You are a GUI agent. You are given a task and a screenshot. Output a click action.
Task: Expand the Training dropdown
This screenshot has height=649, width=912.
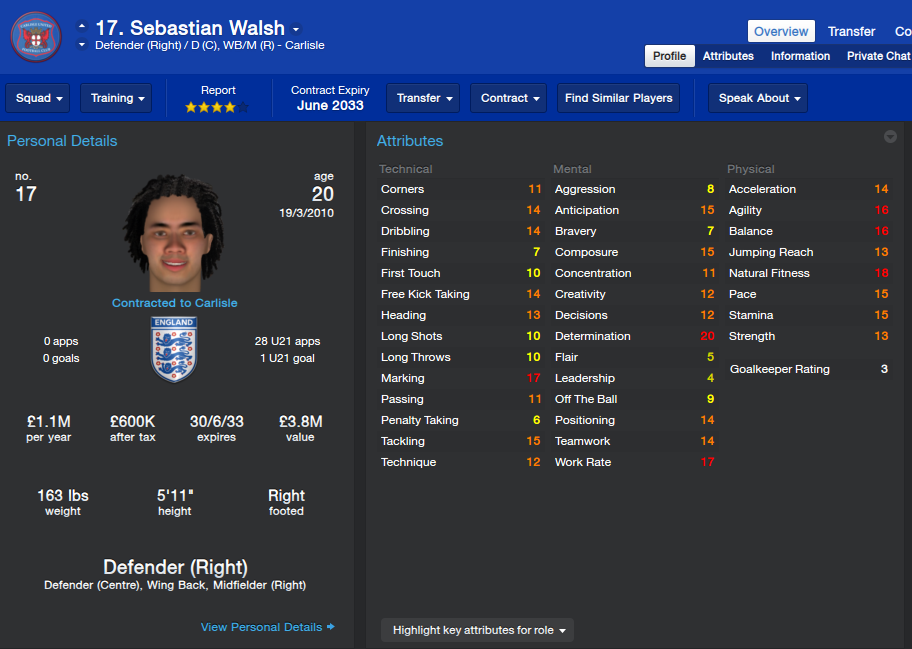[x=116, y=98]
